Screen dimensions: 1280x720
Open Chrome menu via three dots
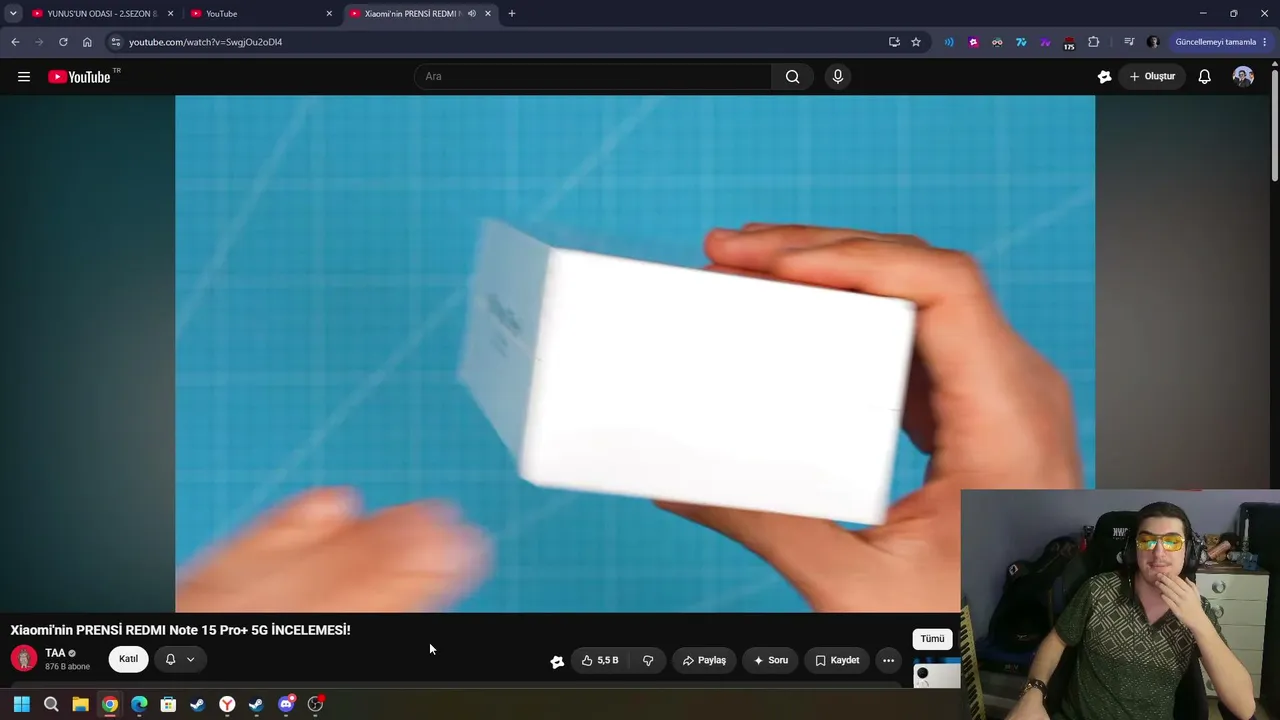(1265, 42)
